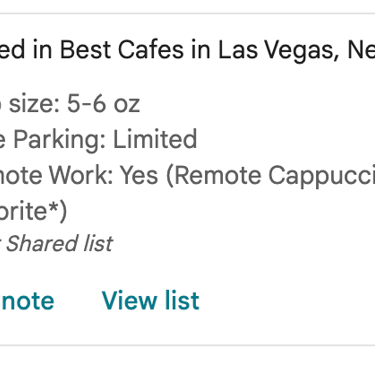Click the word Vegas in heading

[x=301, y=50]
